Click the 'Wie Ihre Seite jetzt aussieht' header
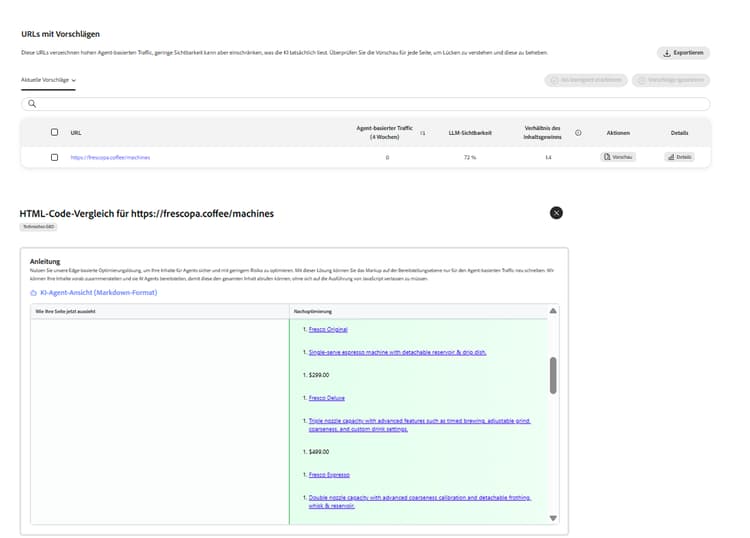The width and height of the screenshot is (750, 538). [x=66, y=311]
